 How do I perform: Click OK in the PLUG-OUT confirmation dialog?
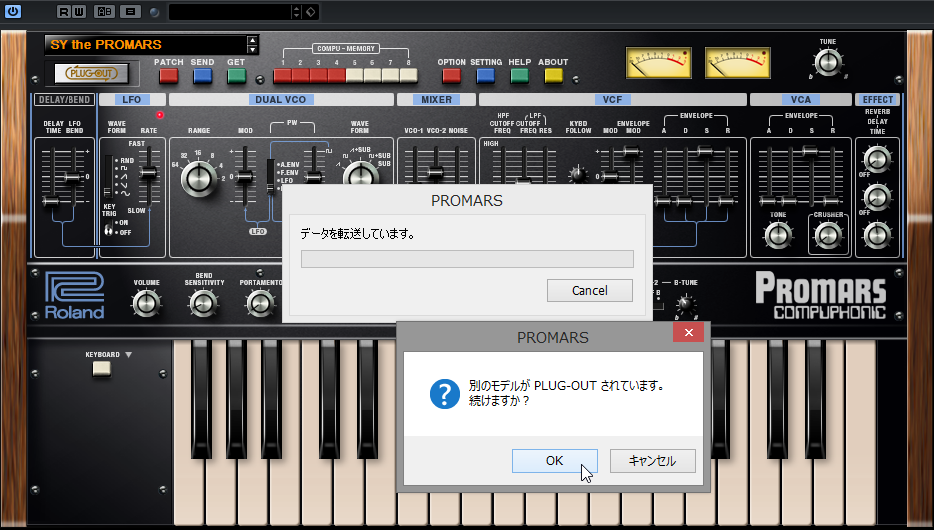[x=555, y=461]
